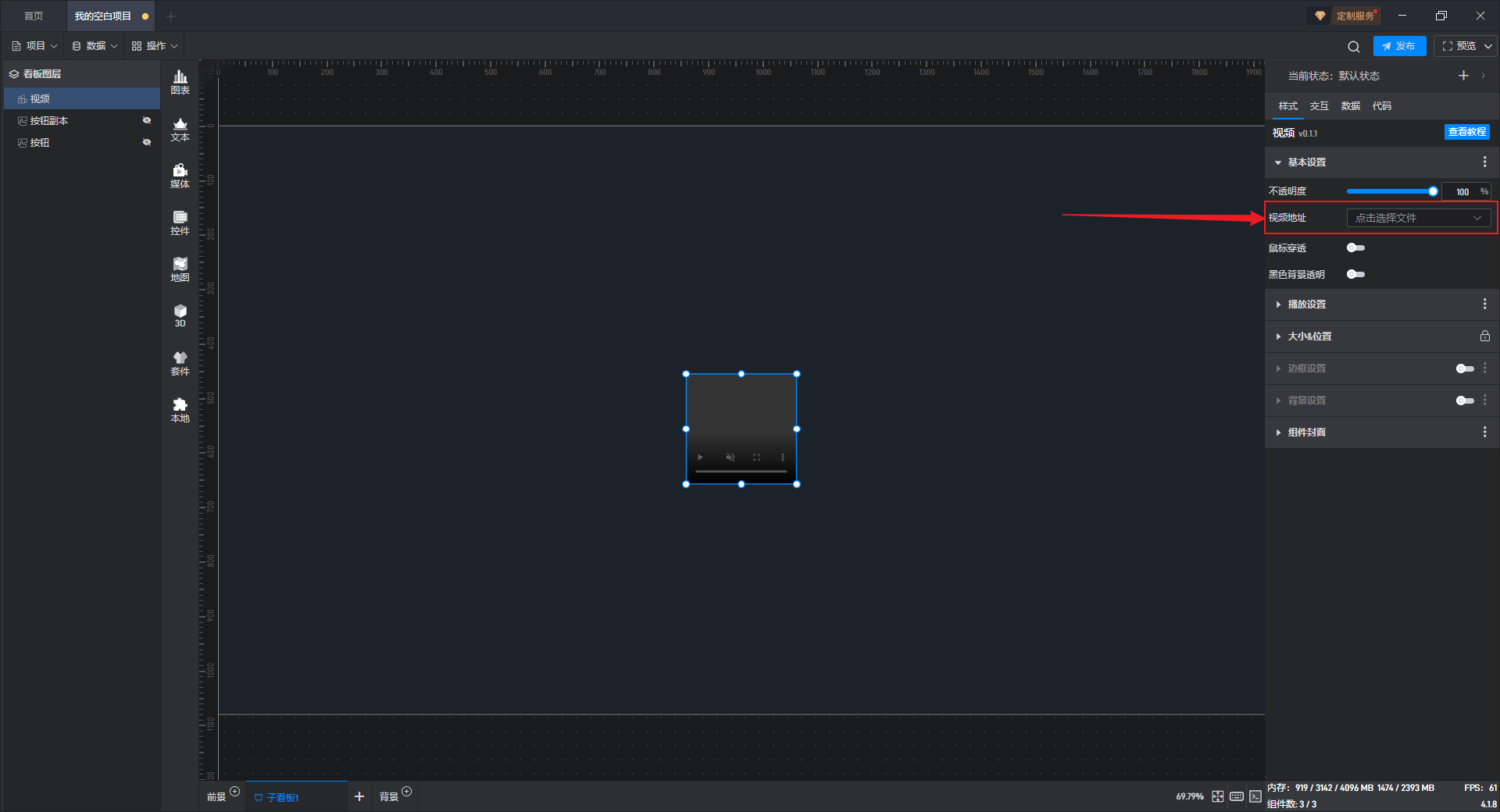Screen dimensions: 1500x812
Task: Add a 前景 layer with circled plus
Action: [234, 792]
